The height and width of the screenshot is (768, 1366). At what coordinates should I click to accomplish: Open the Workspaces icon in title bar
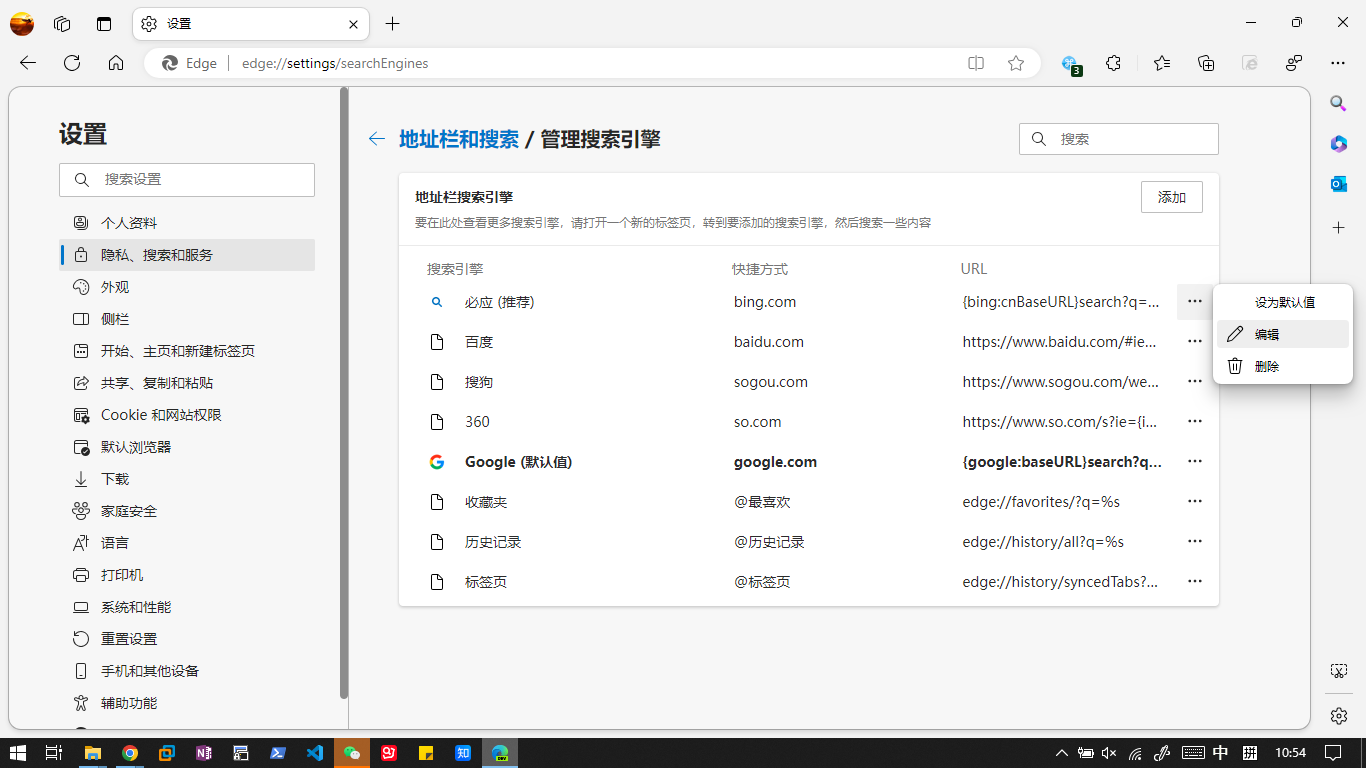pos(62,23)
